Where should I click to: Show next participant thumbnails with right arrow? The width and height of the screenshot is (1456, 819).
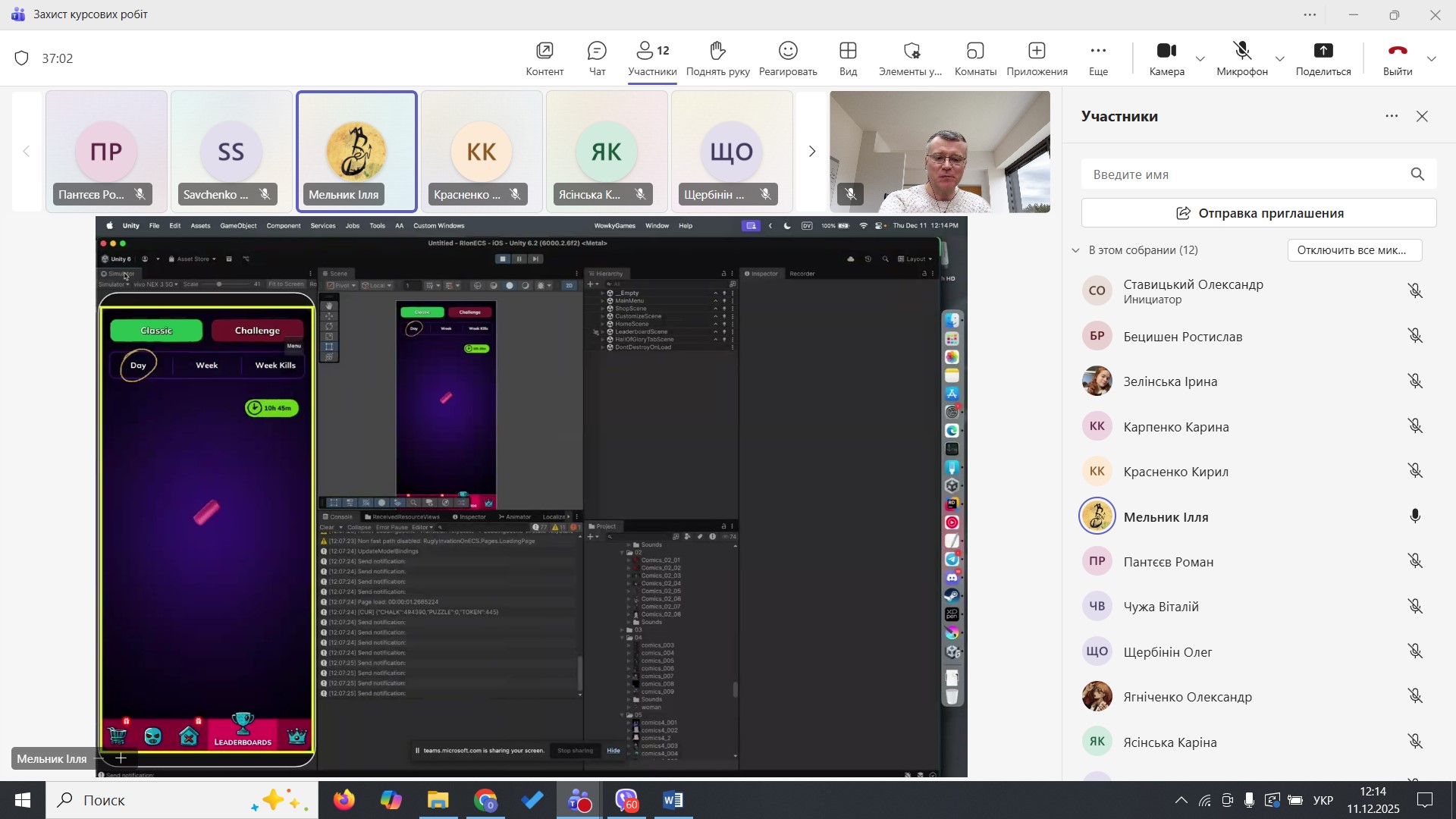pos(811,152)
